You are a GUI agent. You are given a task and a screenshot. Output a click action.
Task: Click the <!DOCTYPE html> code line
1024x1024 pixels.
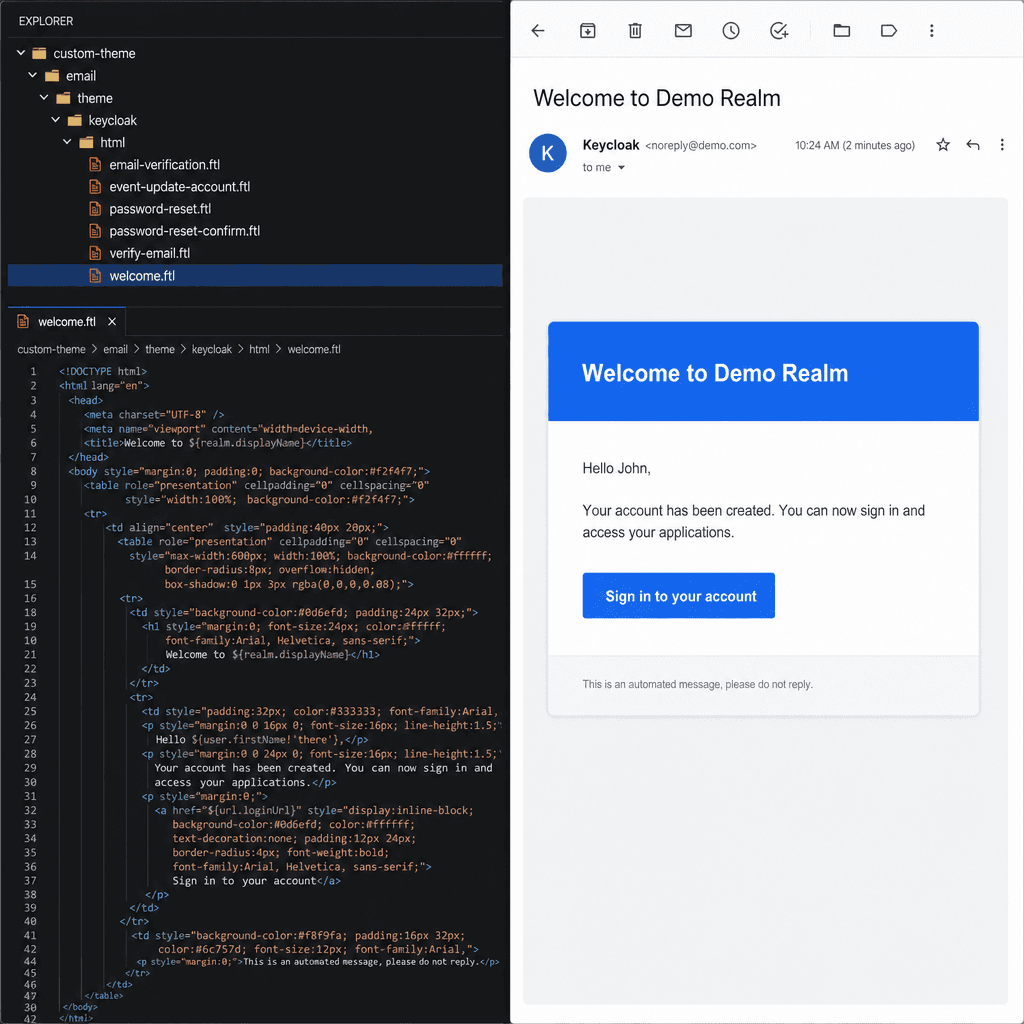[103, 372]
